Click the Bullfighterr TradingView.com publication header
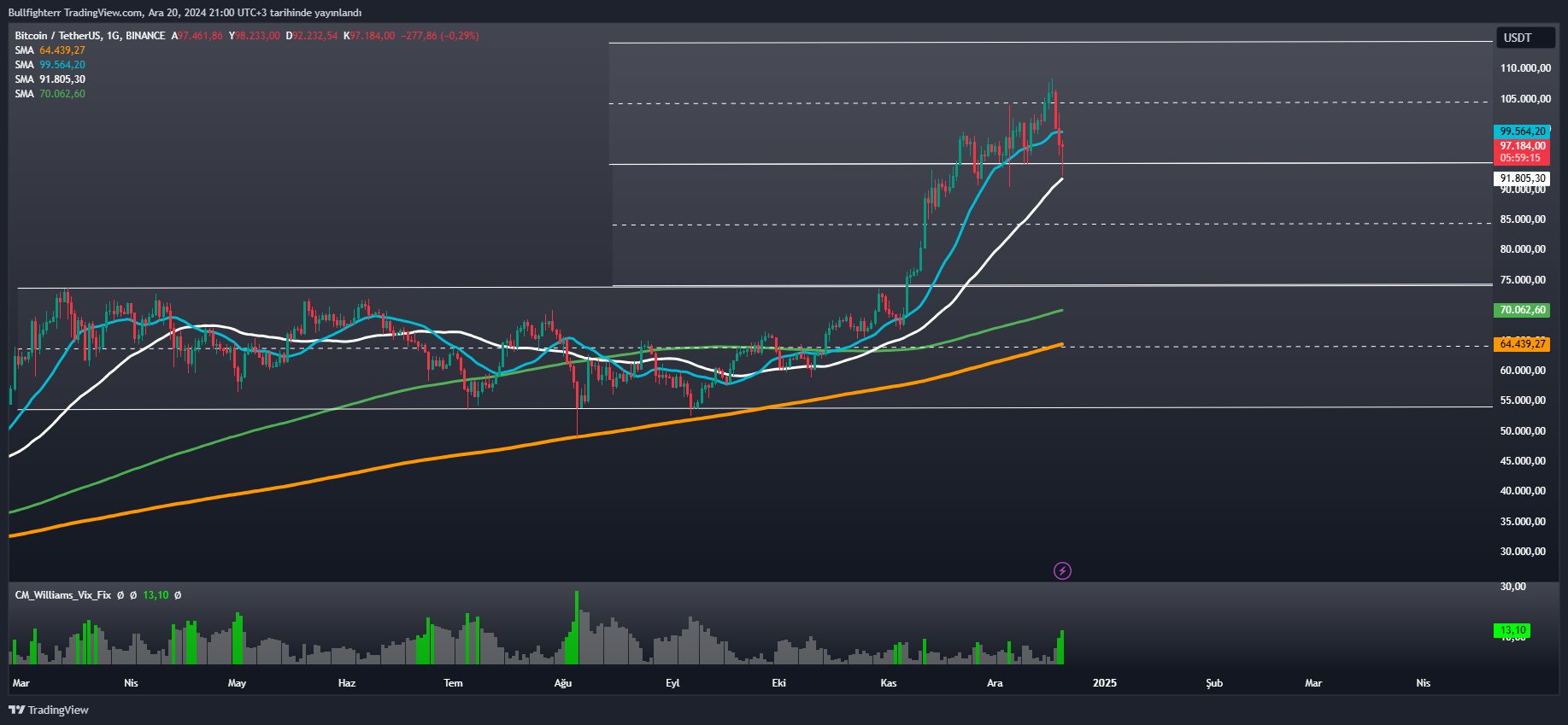This screenshot has height=725, width=1568. (x=185, y=13)
